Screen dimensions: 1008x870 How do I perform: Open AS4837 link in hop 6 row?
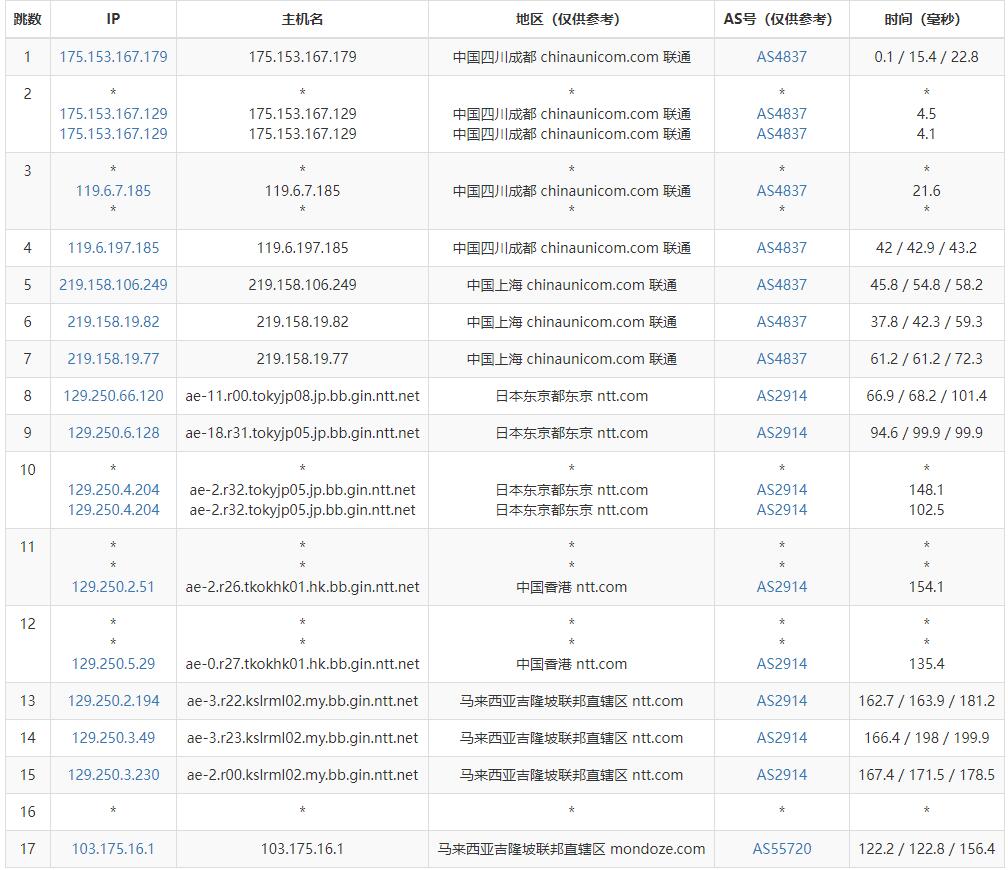click(x=782, y=322)
